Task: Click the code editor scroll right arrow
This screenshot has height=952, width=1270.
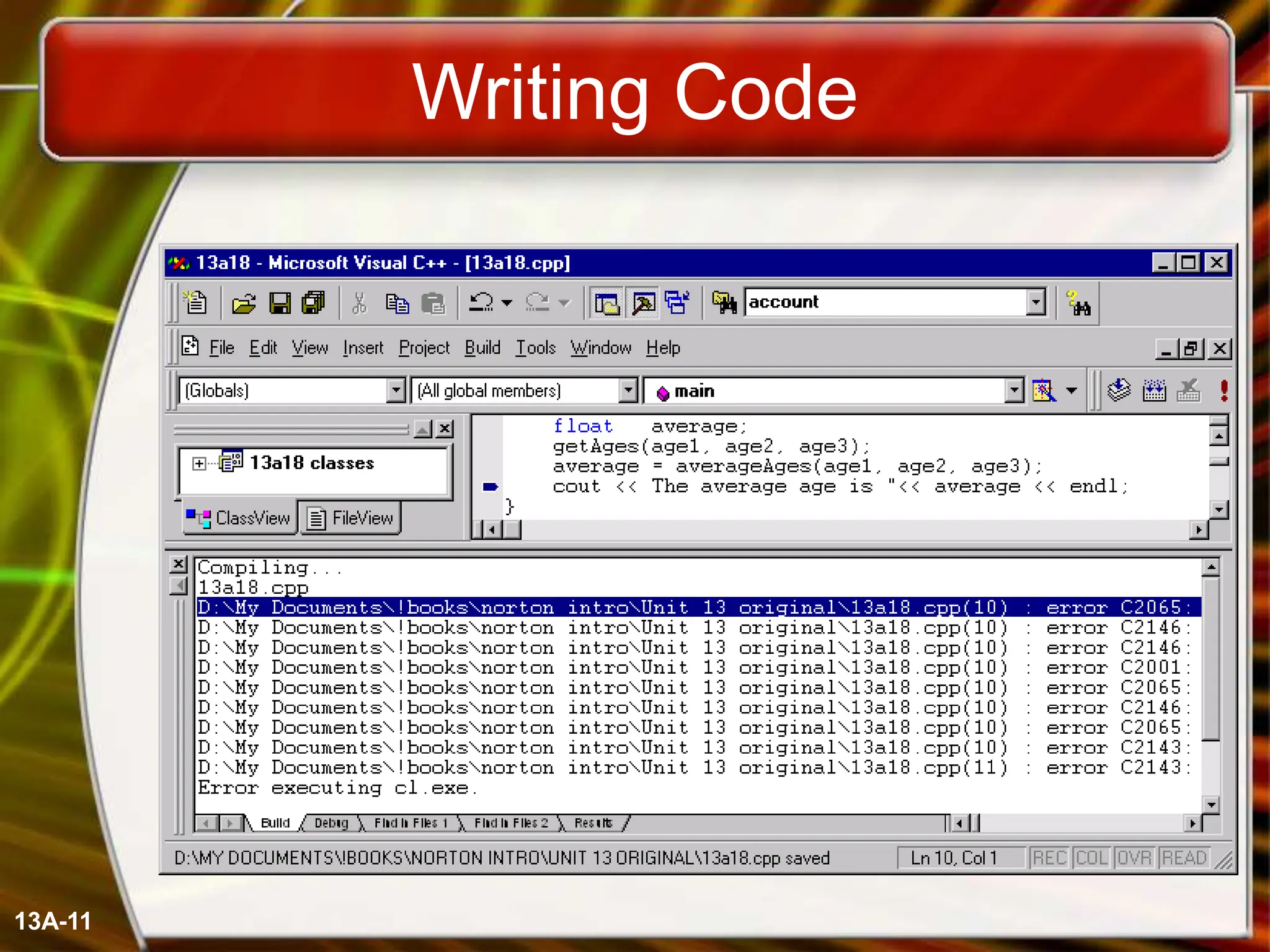Action: point(1199,530)
